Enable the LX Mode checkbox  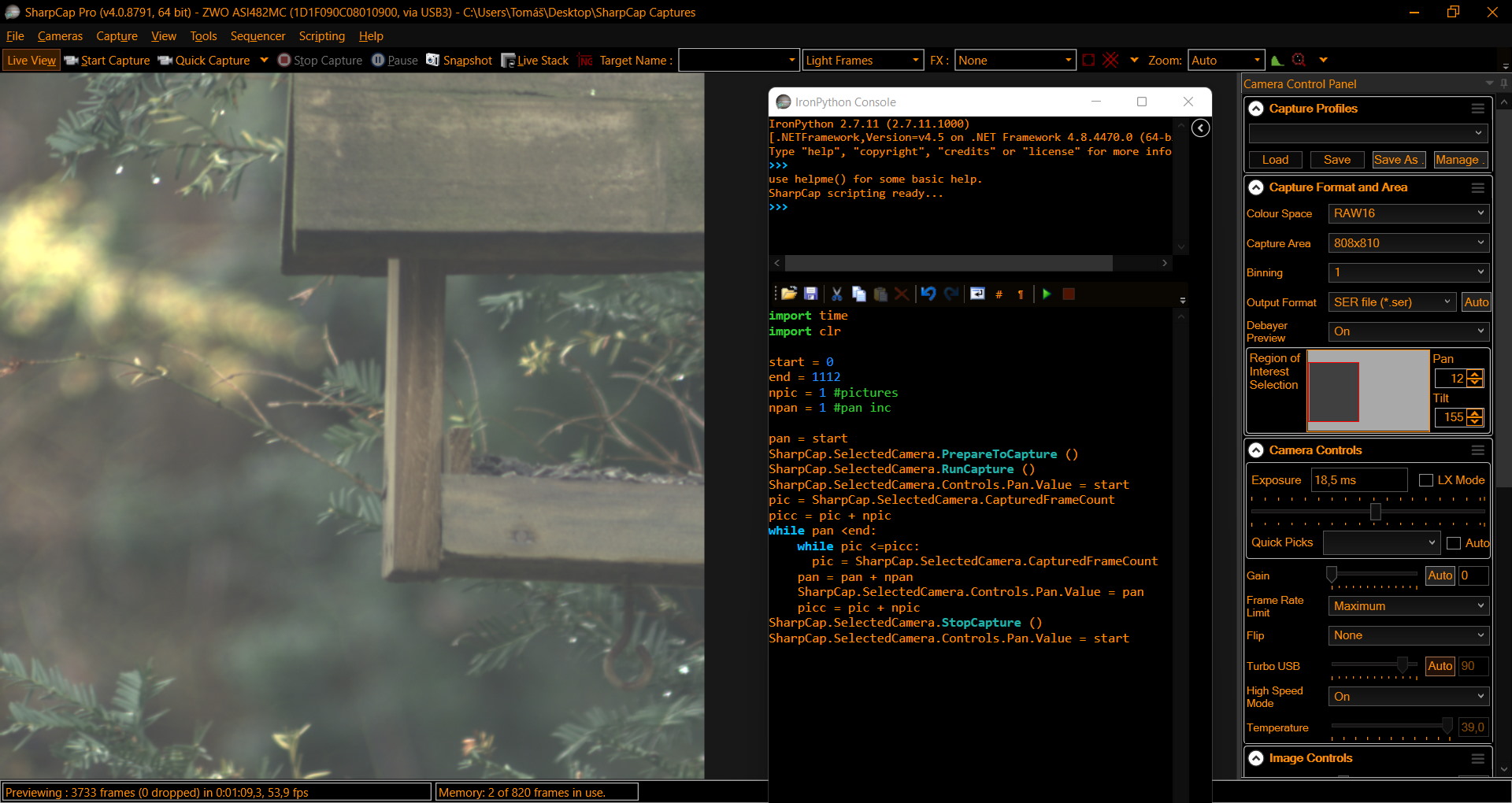(1425, 480)
